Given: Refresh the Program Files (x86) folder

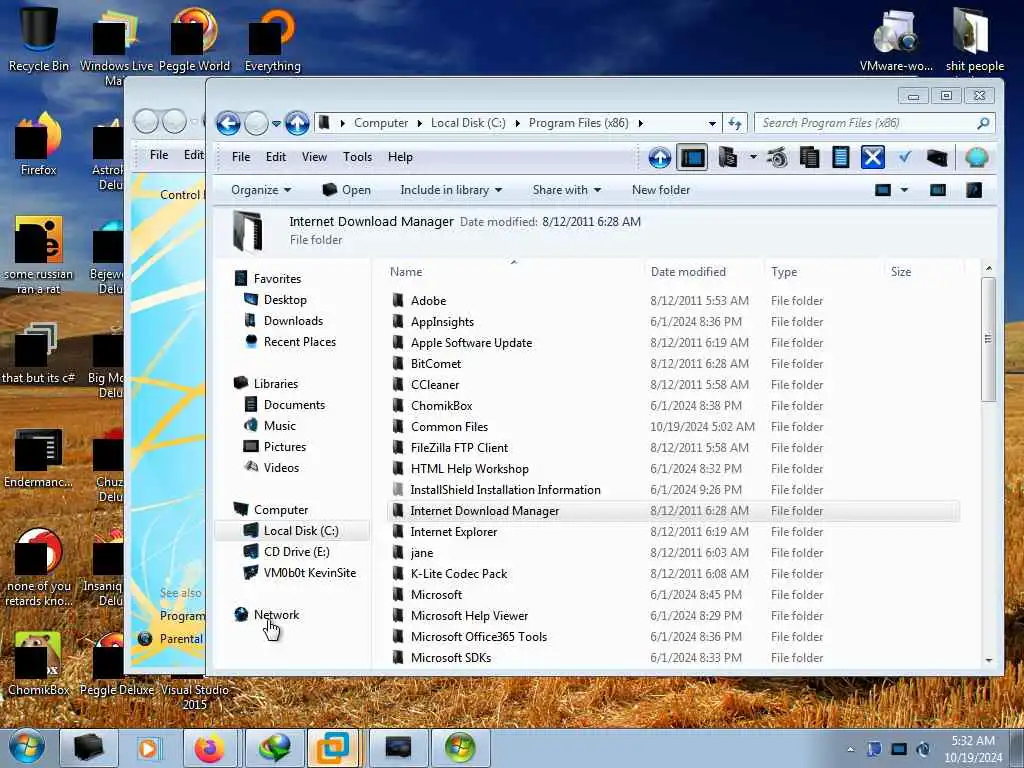Looking at the screenshot, I should point(735,123).
